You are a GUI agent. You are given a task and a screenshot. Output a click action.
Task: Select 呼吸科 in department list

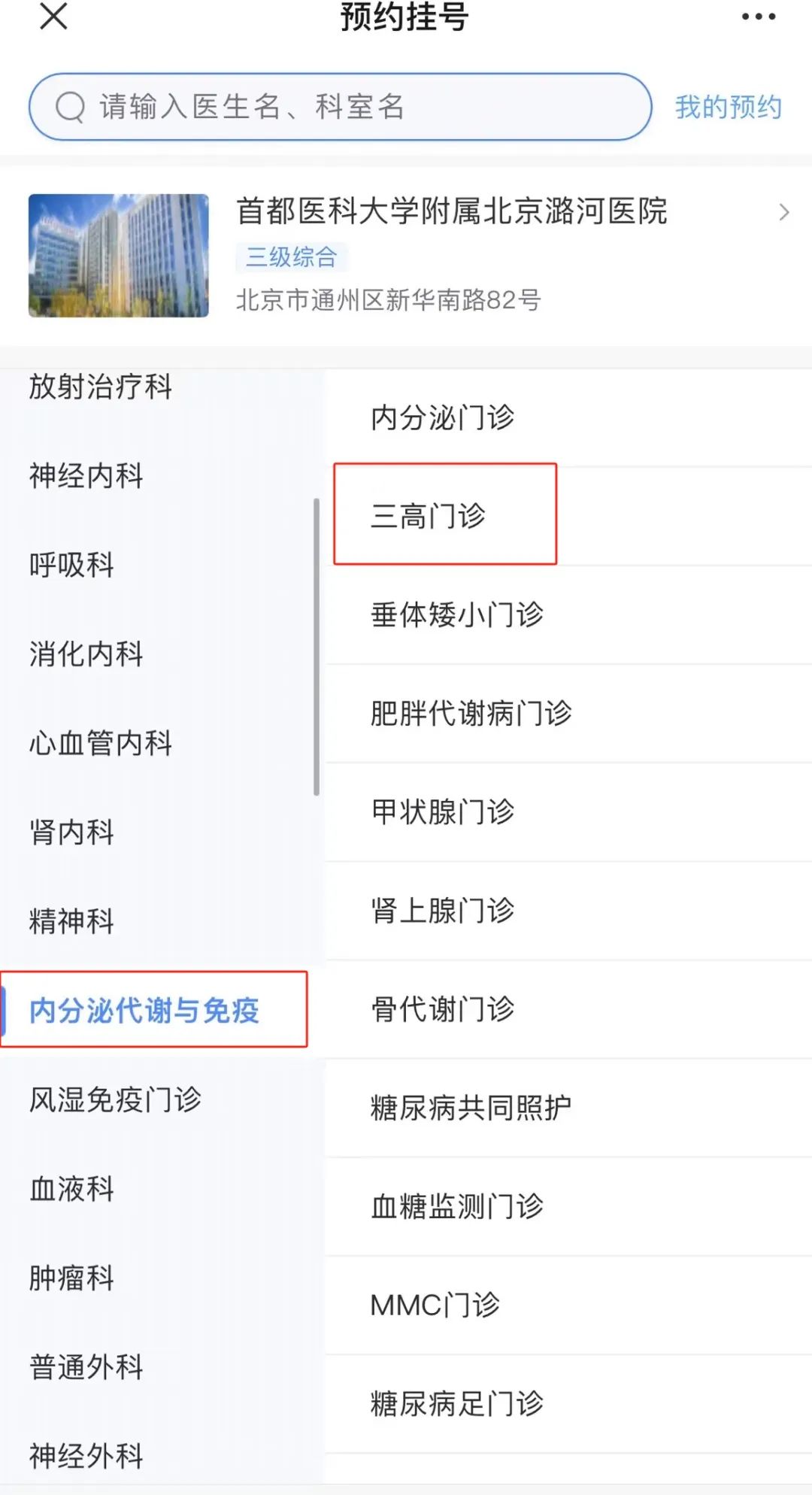(x=71, y=565)
